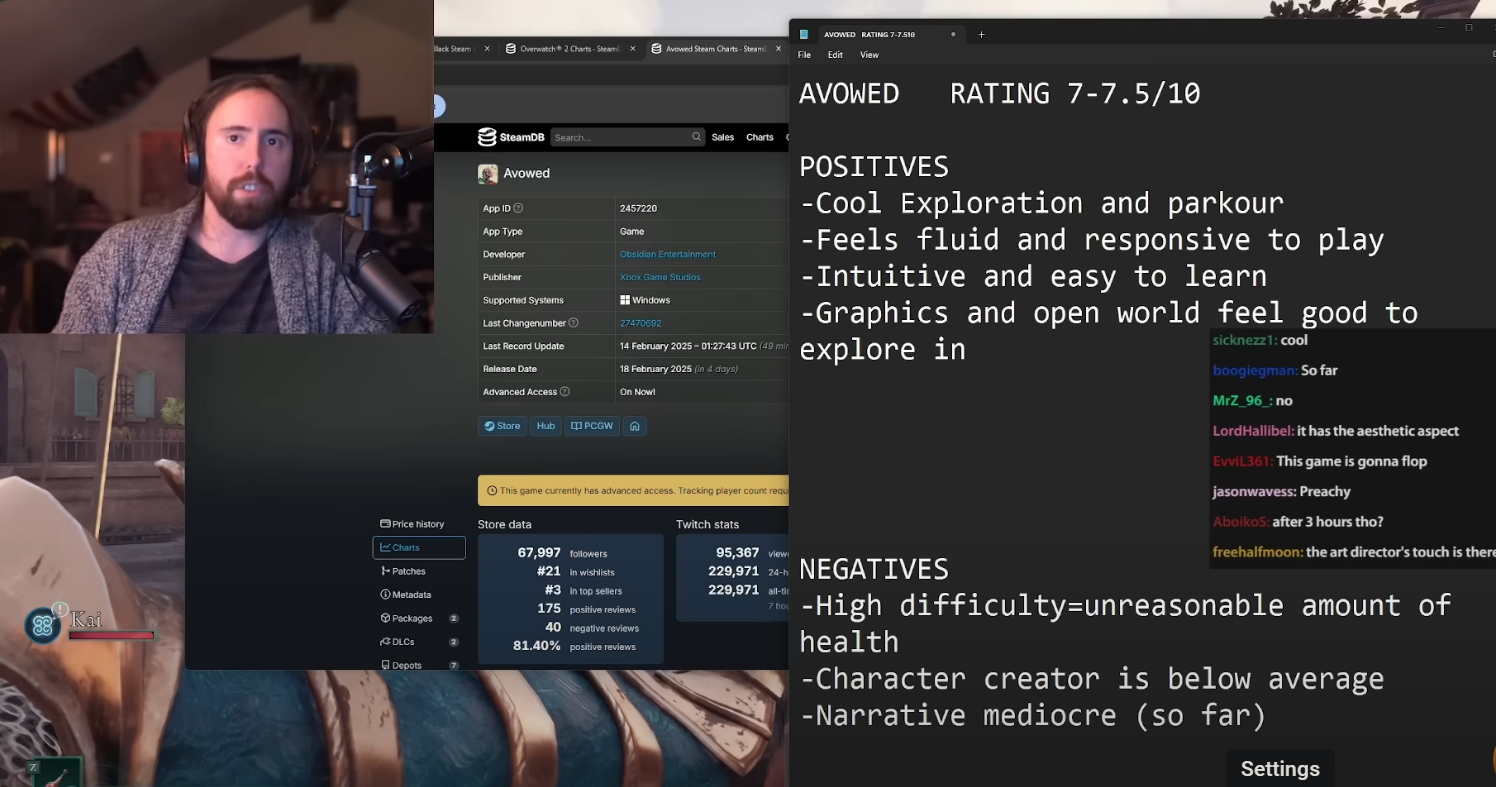Click the streamer webcam video overlay

[x=217, y=166]
